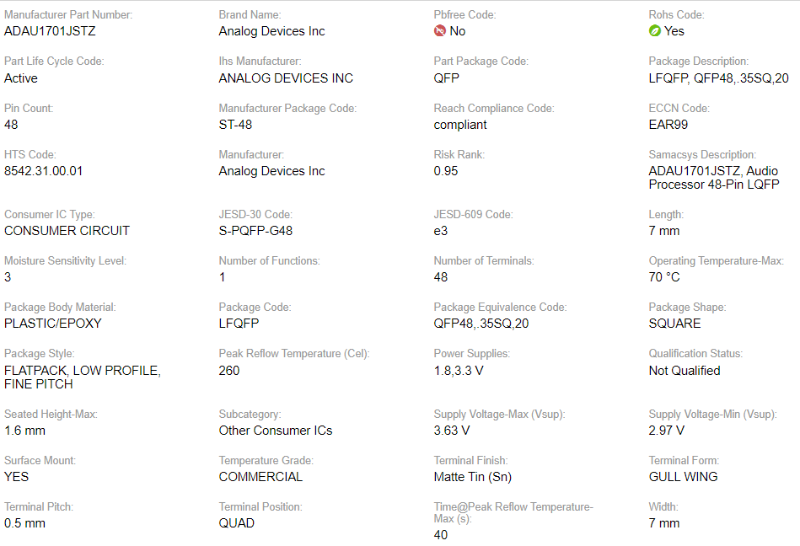Click the Supply Voltage-Max value 3.63 V
The height and width of the screenshot is (546, 800).
point(452,431)
